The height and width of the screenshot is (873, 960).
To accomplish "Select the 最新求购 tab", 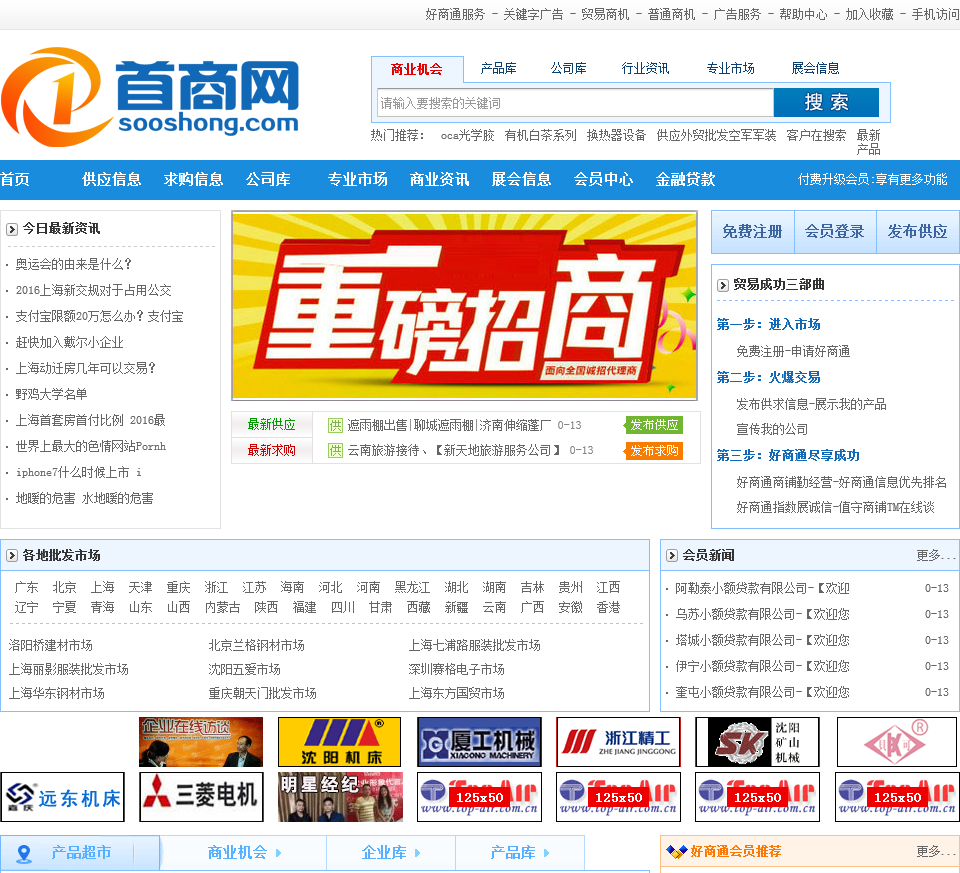I will point(271,451).
